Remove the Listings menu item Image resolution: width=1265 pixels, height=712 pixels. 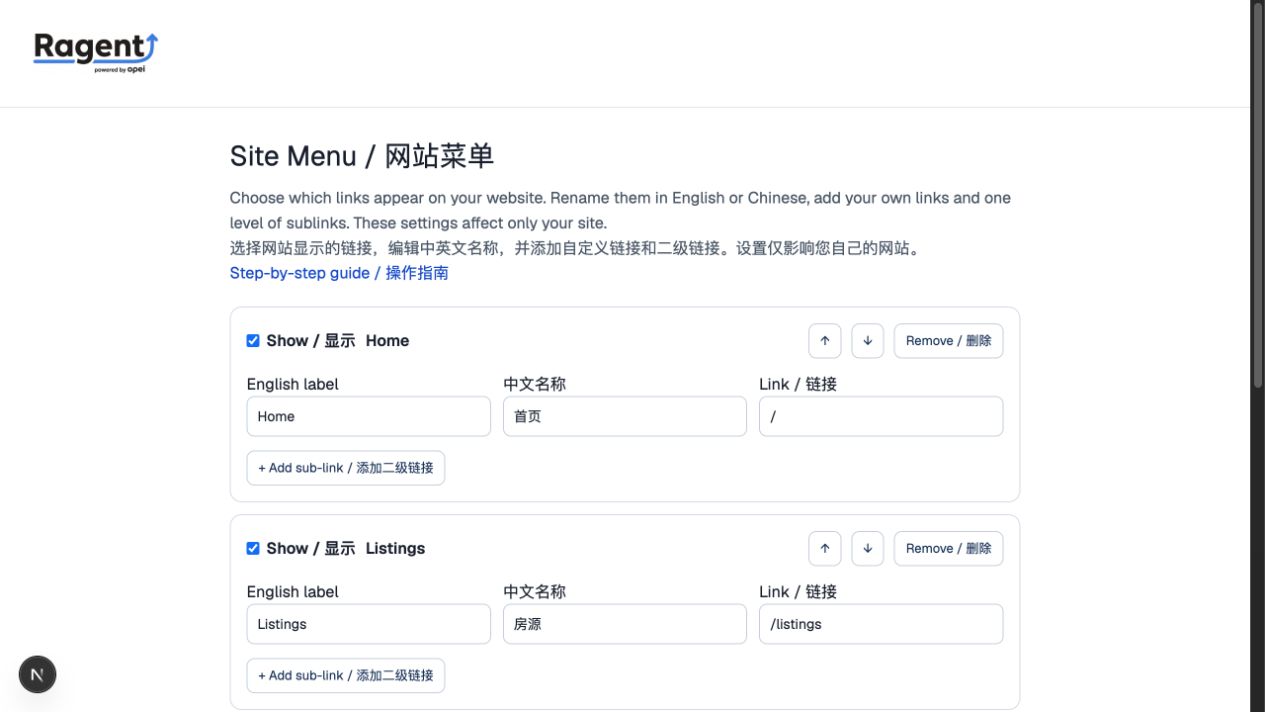[x=948, y=548]
